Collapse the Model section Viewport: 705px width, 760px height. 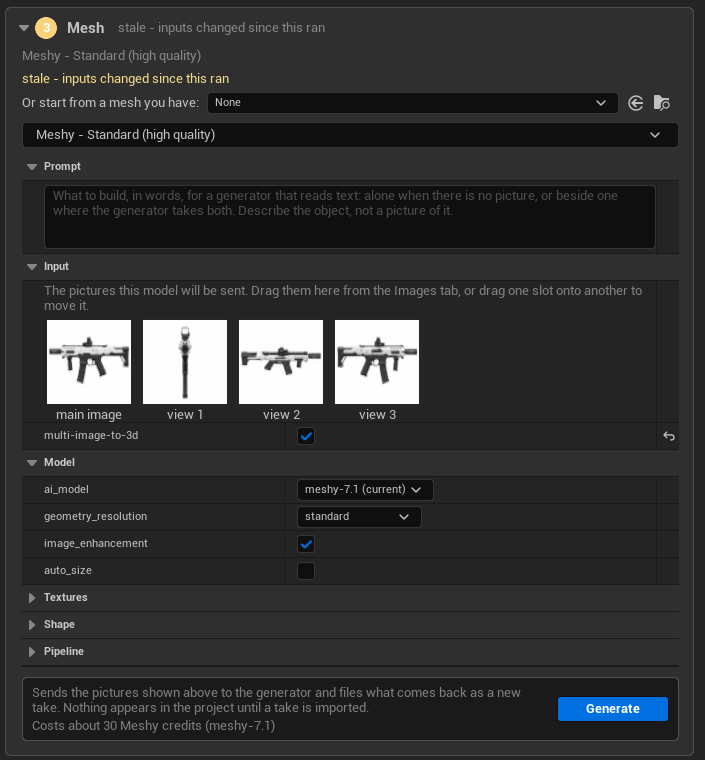(32, 463)
